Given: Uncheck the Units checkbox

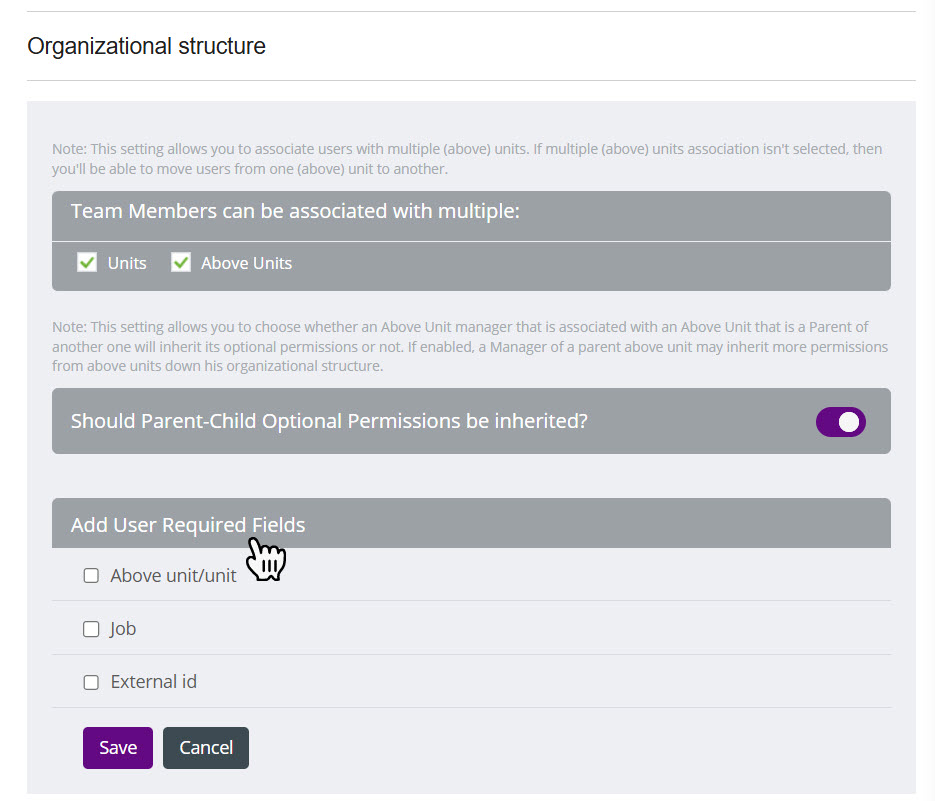Looking at the screenshot, I should point(88,263).
